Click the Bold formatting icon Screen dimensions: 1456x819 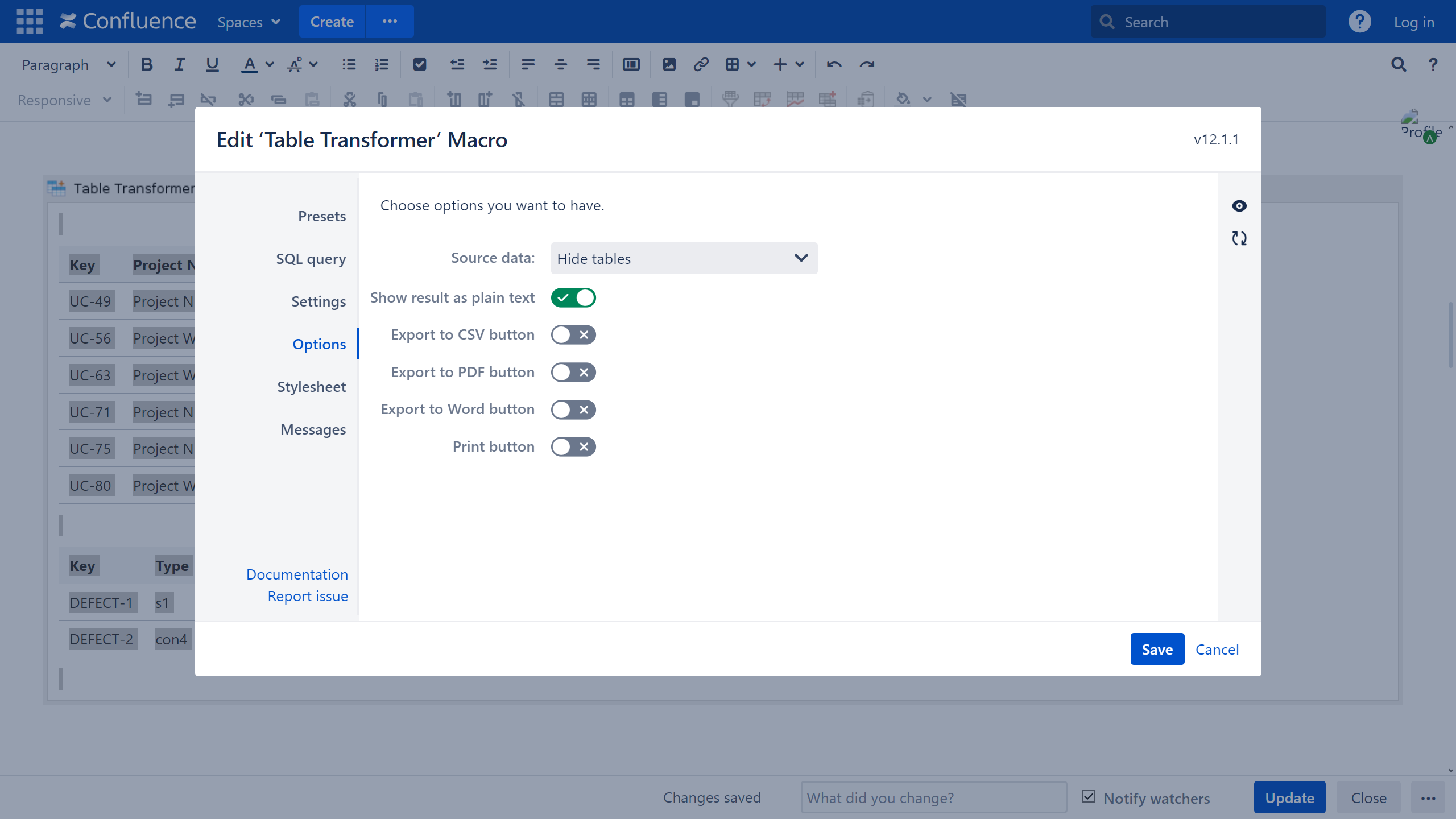(x=147, y=64)
